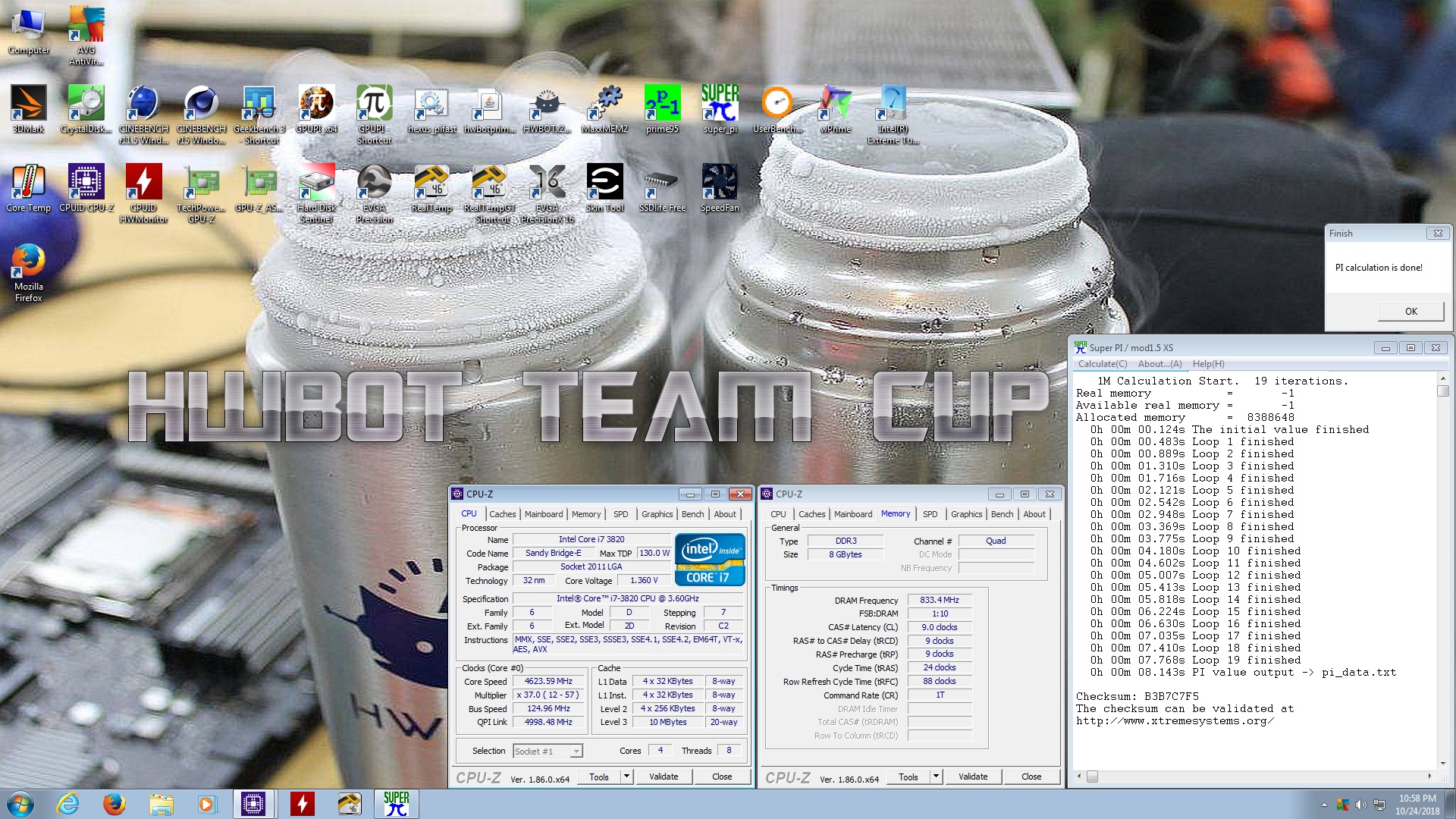Open About menu in Super PI
Image resolution: width=1456 pixels, height=819 pixels.
(x=1159, y=364)
